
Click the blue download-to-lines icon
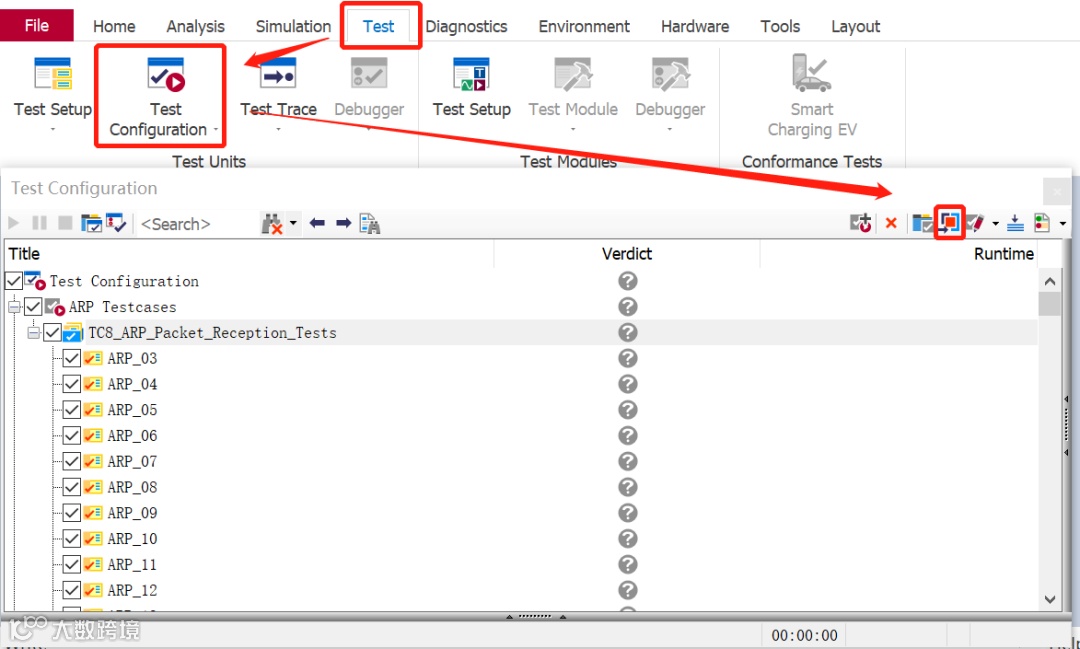click(1015, 223)
